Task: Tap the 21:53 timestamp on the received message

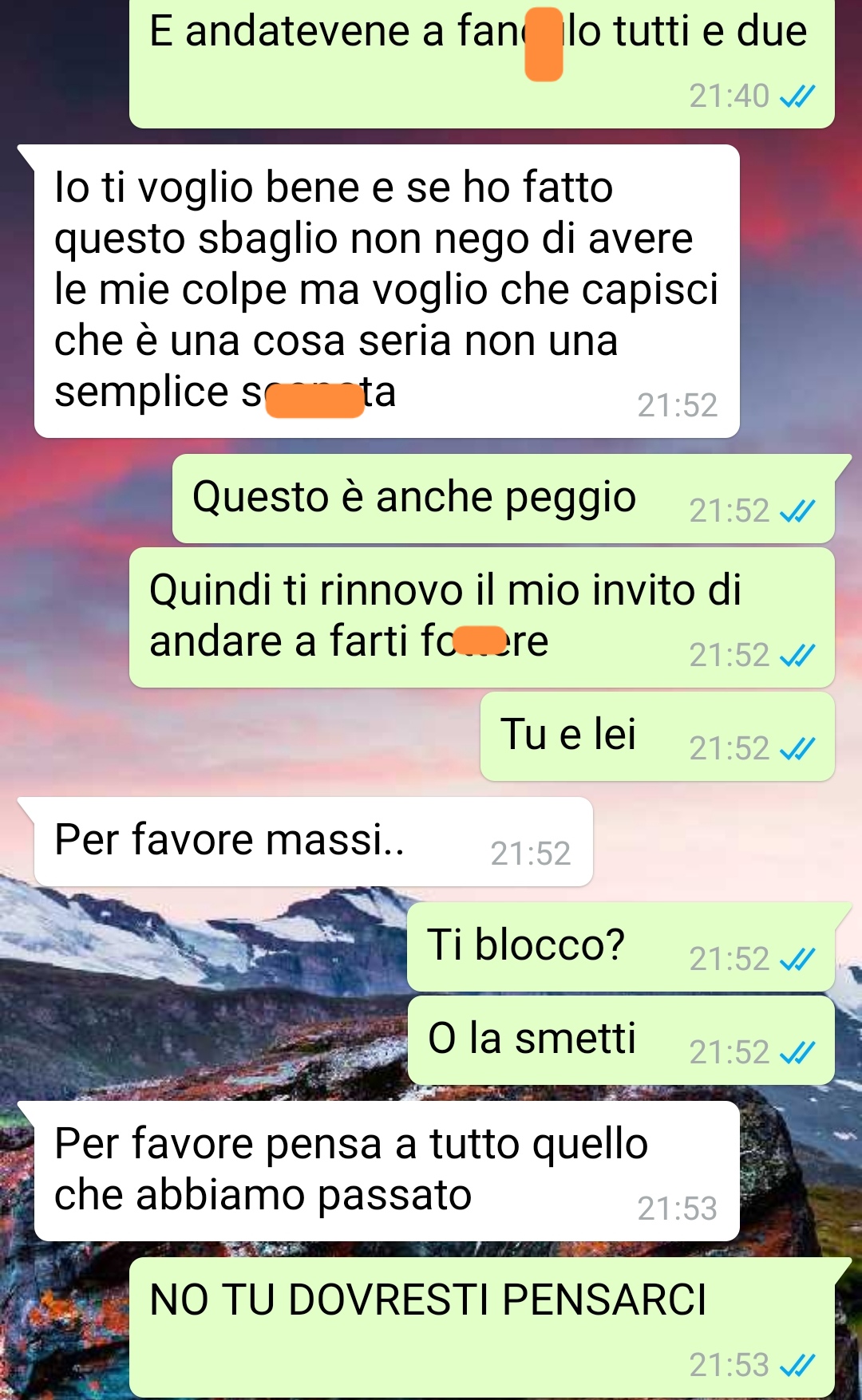Action: coord(677,1209)
